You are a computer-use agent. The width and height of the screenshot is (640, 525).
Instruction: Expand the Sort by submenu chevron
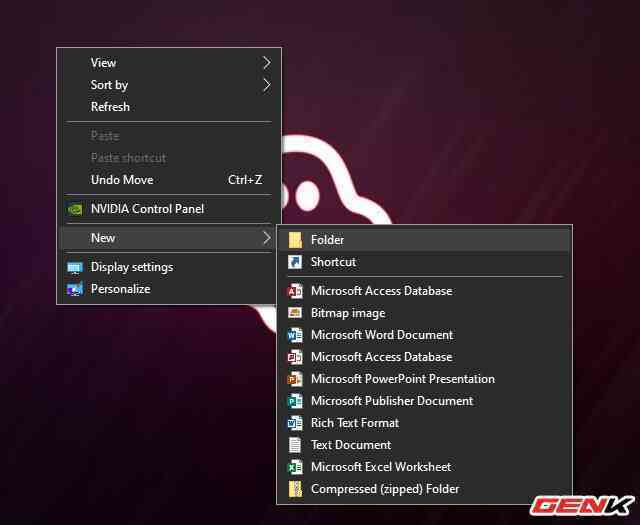pyautogui.click(x=267, y=85)
